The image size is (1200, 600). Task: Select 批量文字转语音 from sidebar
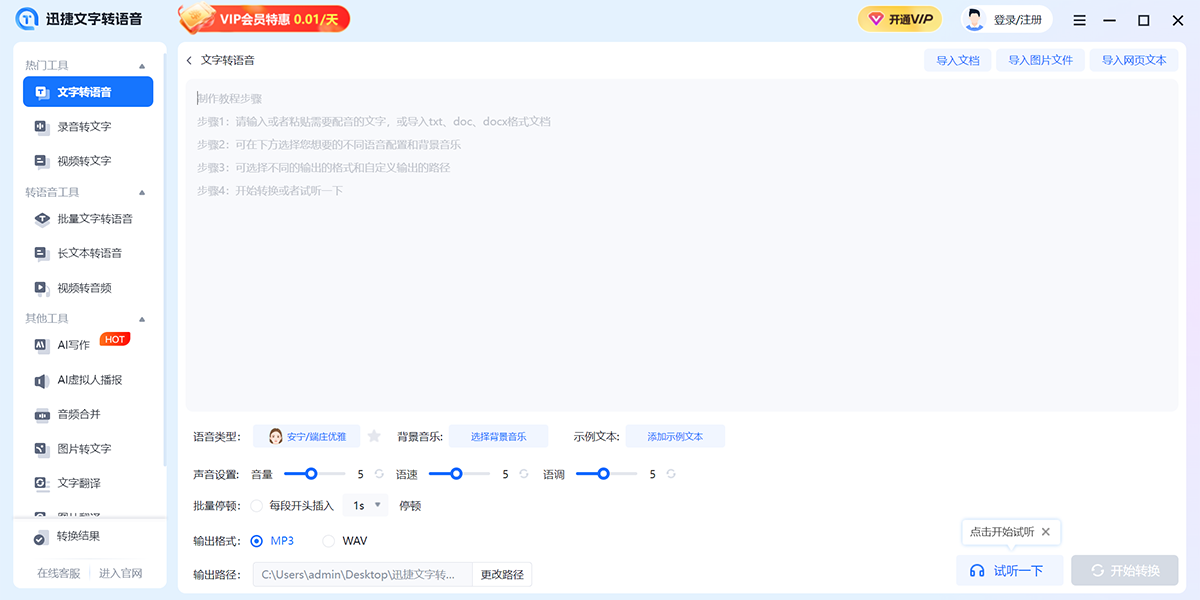(94, 218)
